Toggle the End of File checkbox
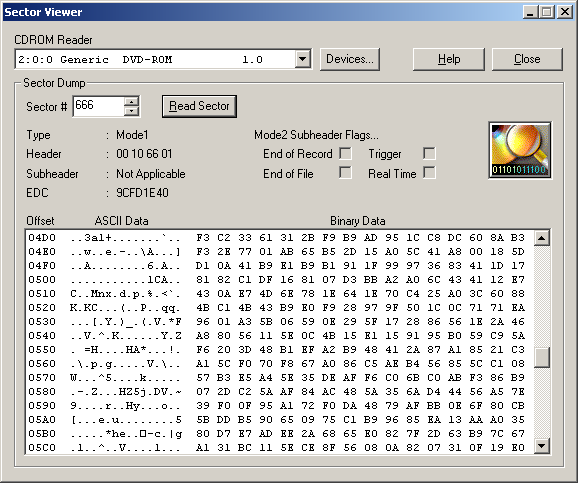The height and width of the screenshot is (483, 578). (x=345, y=173)
